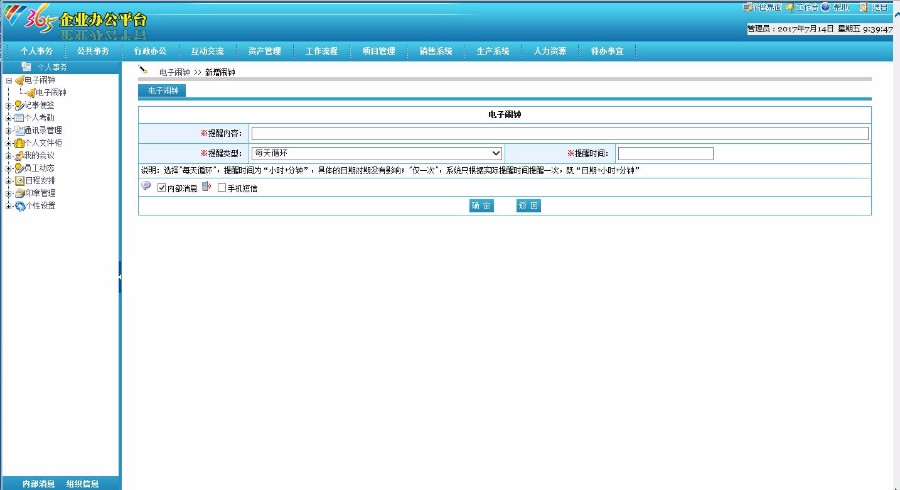Expand the 记事便签 tree node
900x490 pixels.
[x=9, y=106]
